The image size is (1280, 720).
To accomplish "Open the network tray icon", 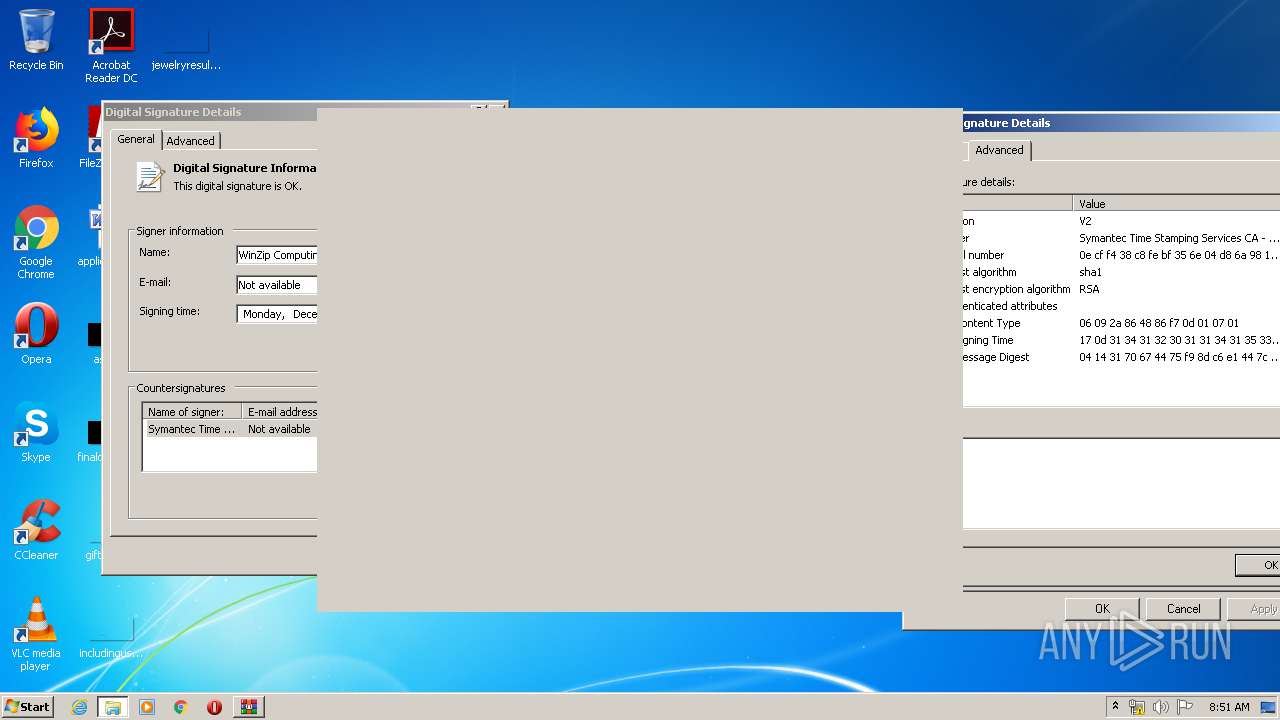I will [1137, 707].
